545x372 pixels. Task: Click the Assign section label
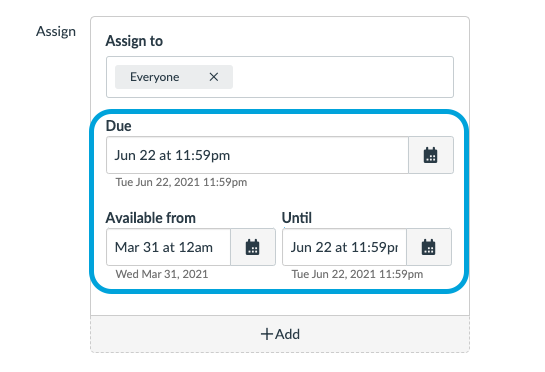[x=56, y=32]
